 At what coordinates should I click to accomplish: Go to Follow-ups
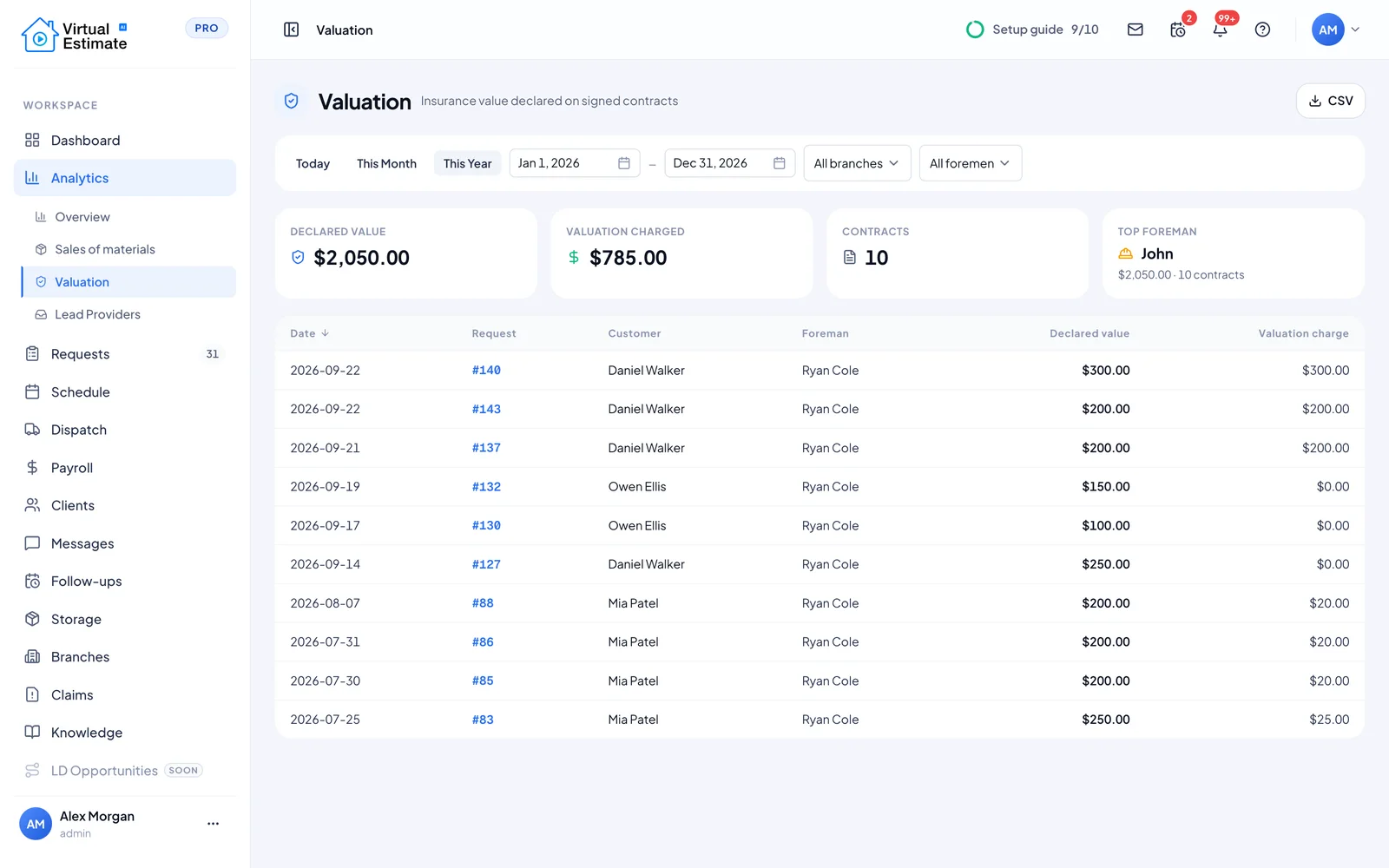click(125, 582)
